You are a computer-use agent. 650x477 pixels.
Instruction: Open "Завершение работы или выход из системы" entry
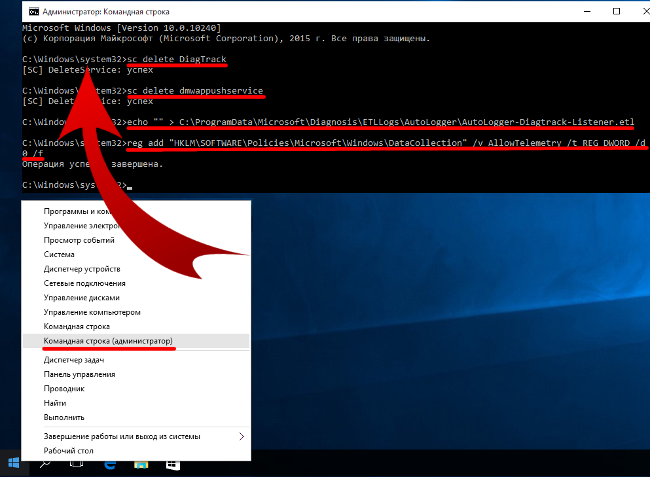pyautogui.click(x=136, y=436)
